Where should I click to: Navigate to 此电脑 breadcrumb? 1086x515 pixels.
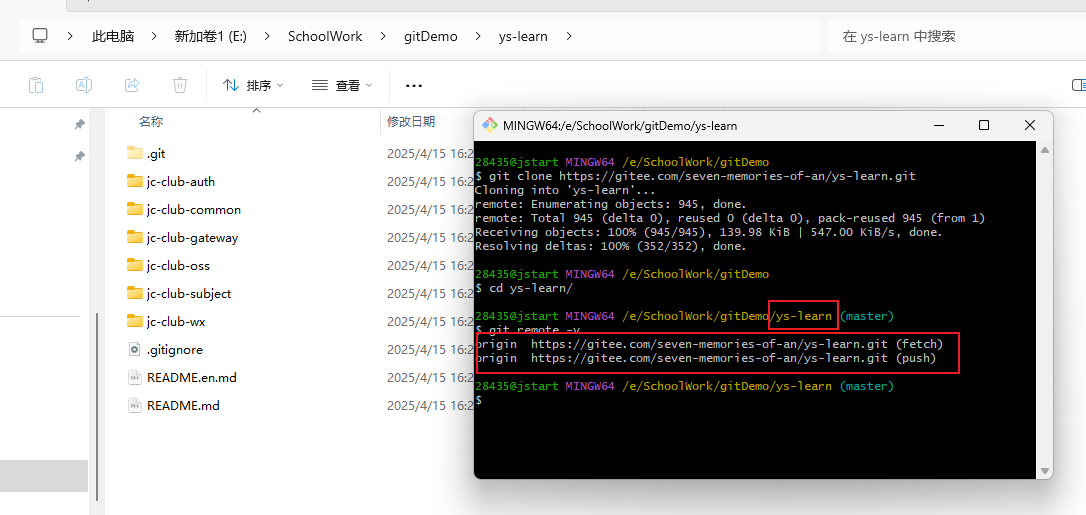point(113,36)
